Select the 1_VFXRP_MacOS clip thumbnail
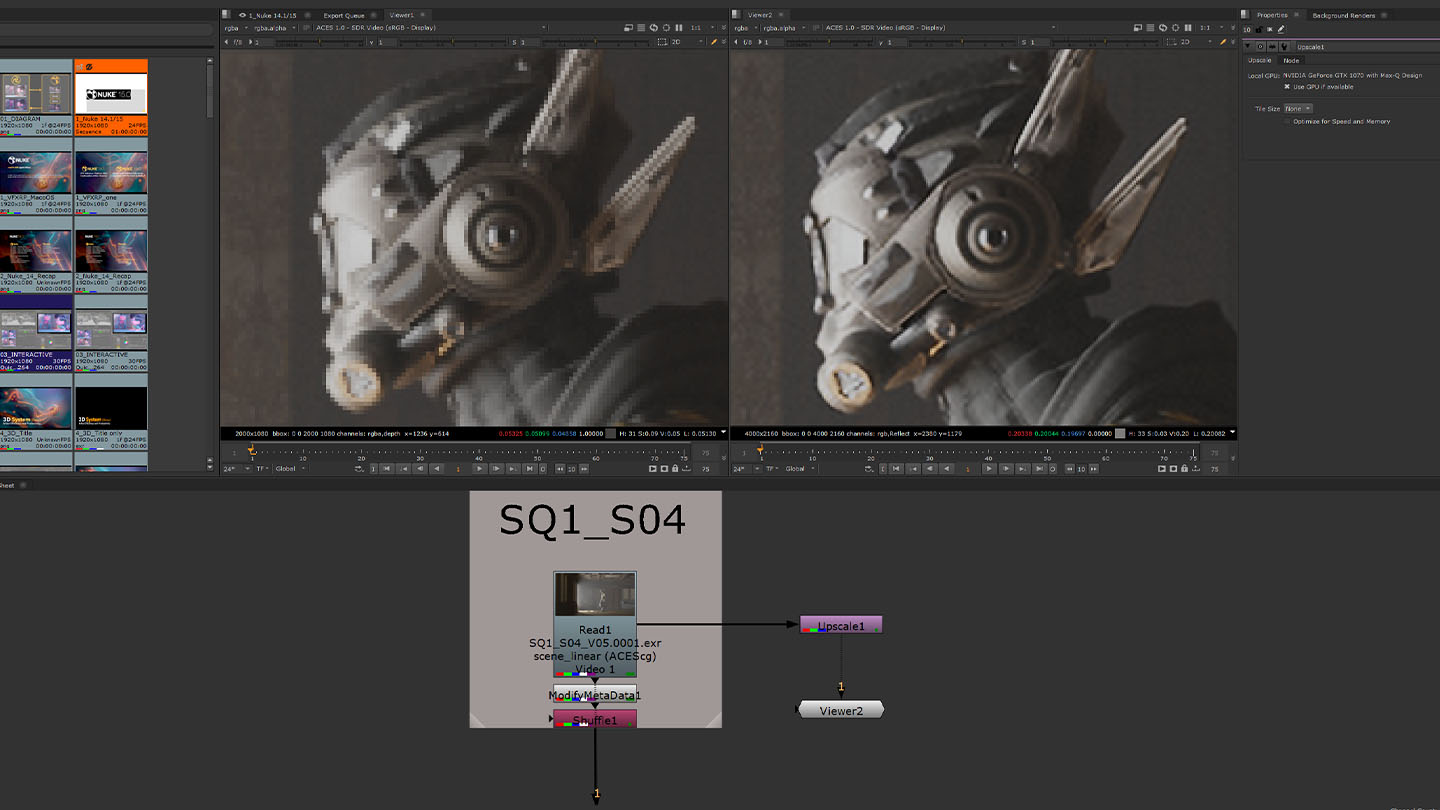 (x=36, y=173)
